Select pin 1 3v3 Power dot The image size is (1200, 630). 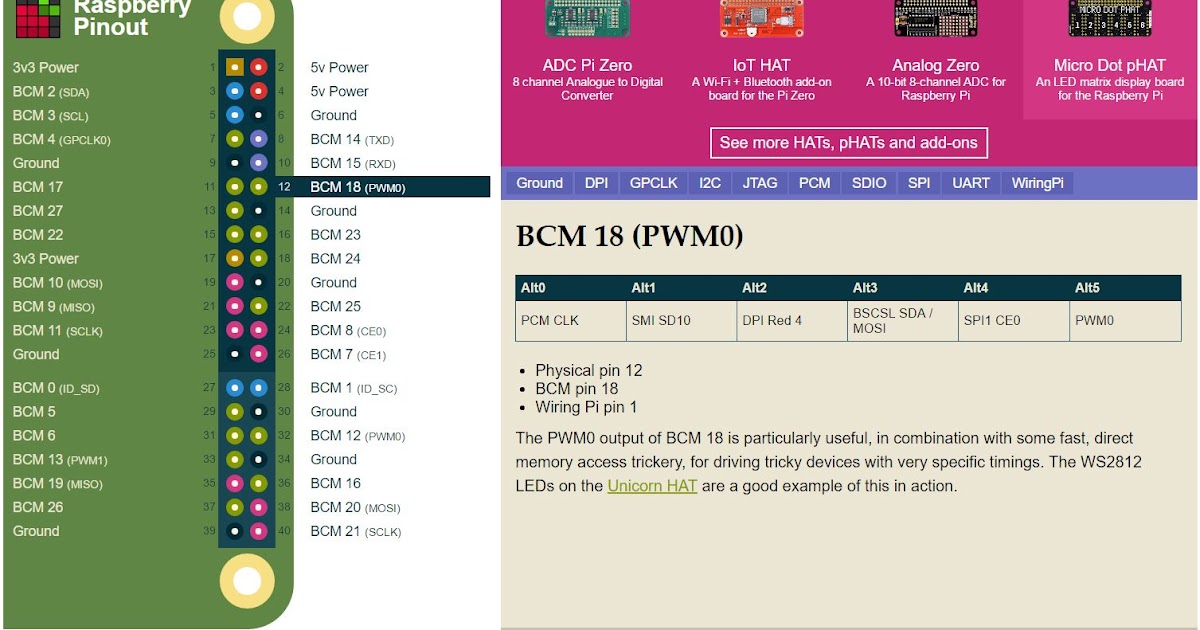pos(234,67)
